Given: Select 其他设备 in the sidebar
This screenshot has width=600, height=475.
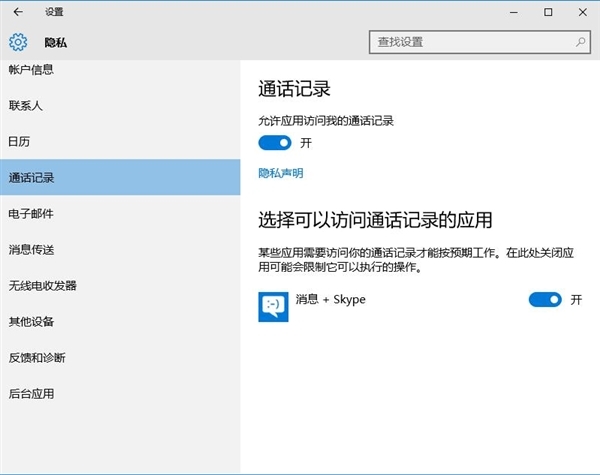Looking at the screenshot, I should pos(31,322).
